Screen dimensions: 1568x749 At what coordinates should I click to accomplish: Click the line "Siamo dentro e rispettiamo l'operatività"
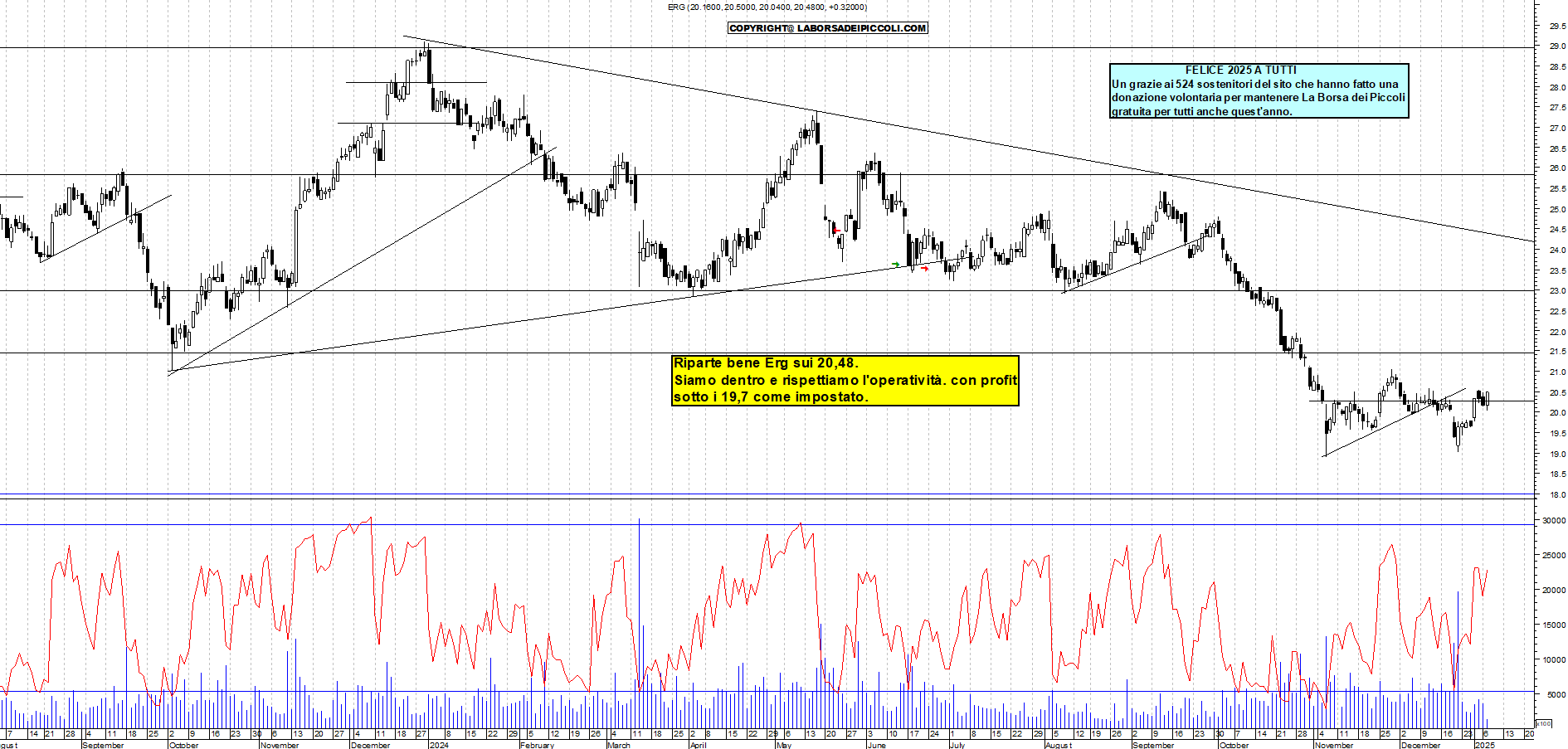pos(845,380)
